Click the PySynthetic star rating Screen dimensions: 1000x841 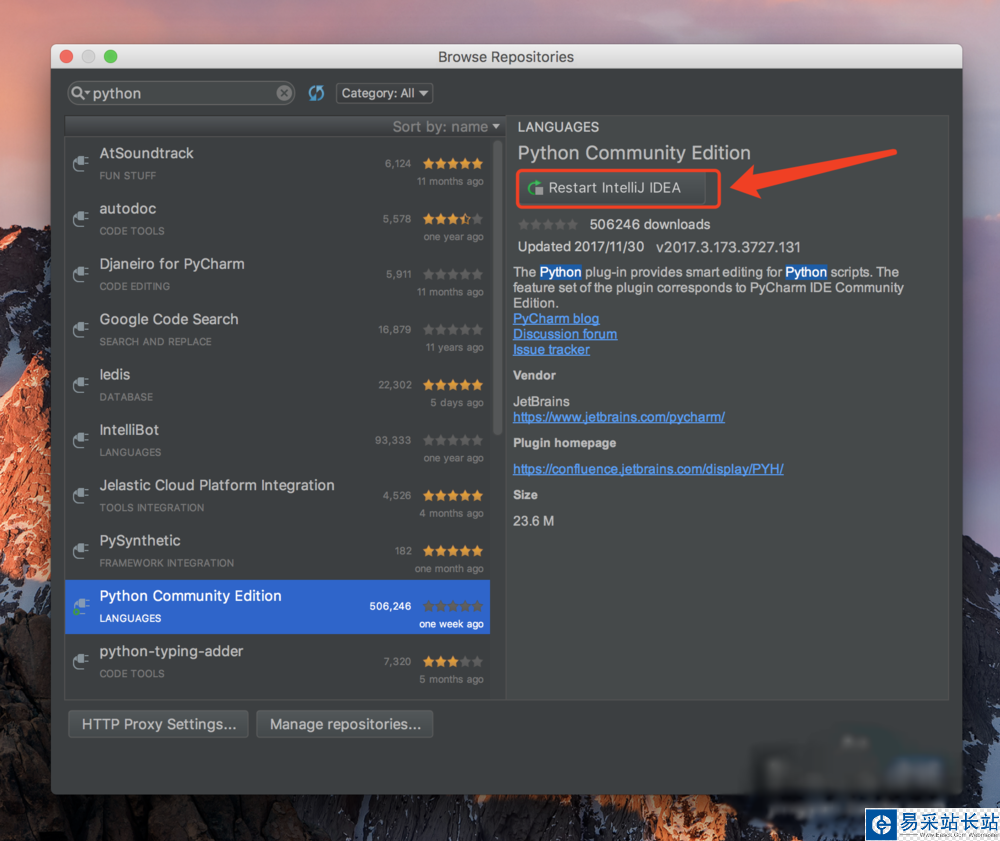(453, 551)
